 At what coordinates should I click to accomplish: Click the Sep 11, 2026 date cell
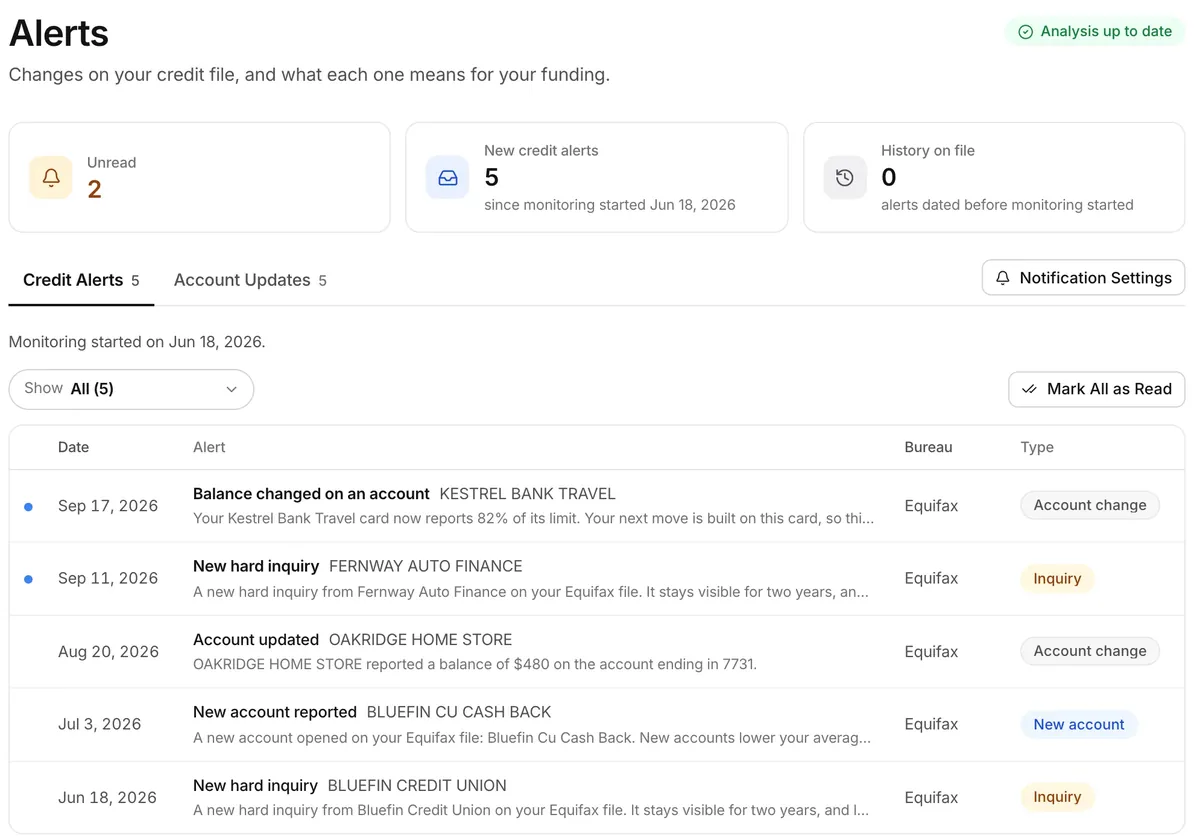(108, 578)
